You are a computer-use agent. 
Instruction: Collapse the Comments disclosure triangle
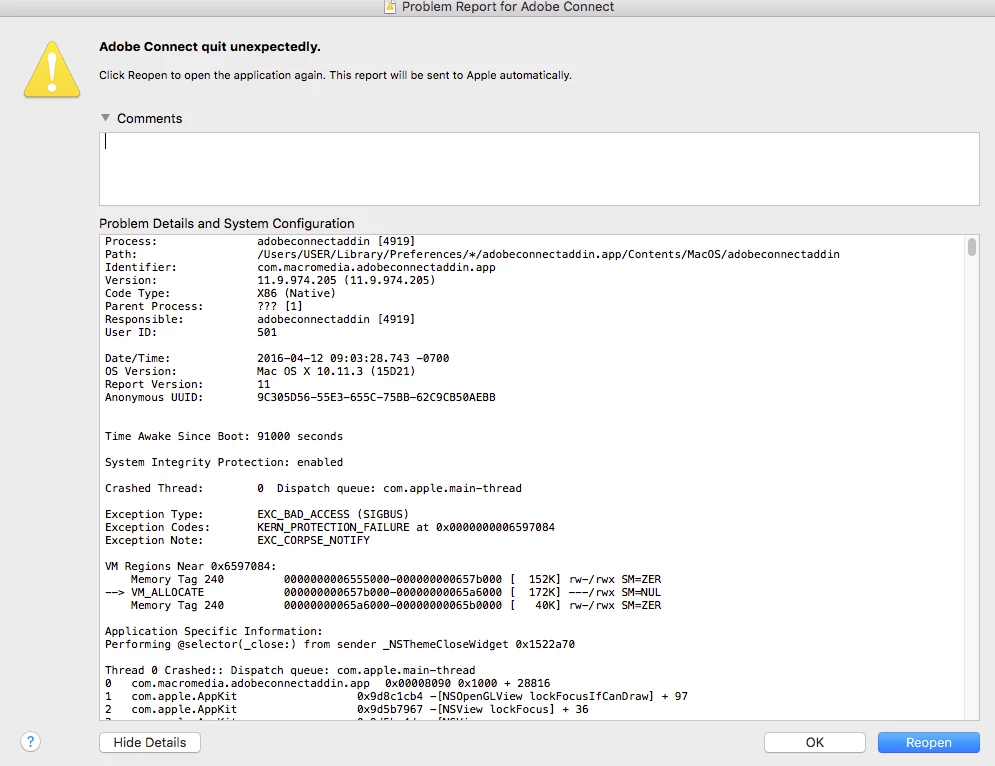coord(105,118)
